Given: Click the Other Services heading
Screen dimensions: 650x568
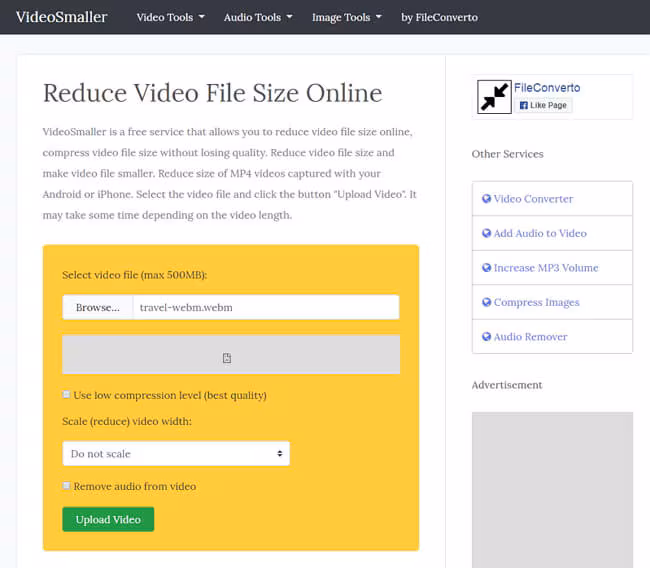Looking at the screenshot, I should coord(507,154).
